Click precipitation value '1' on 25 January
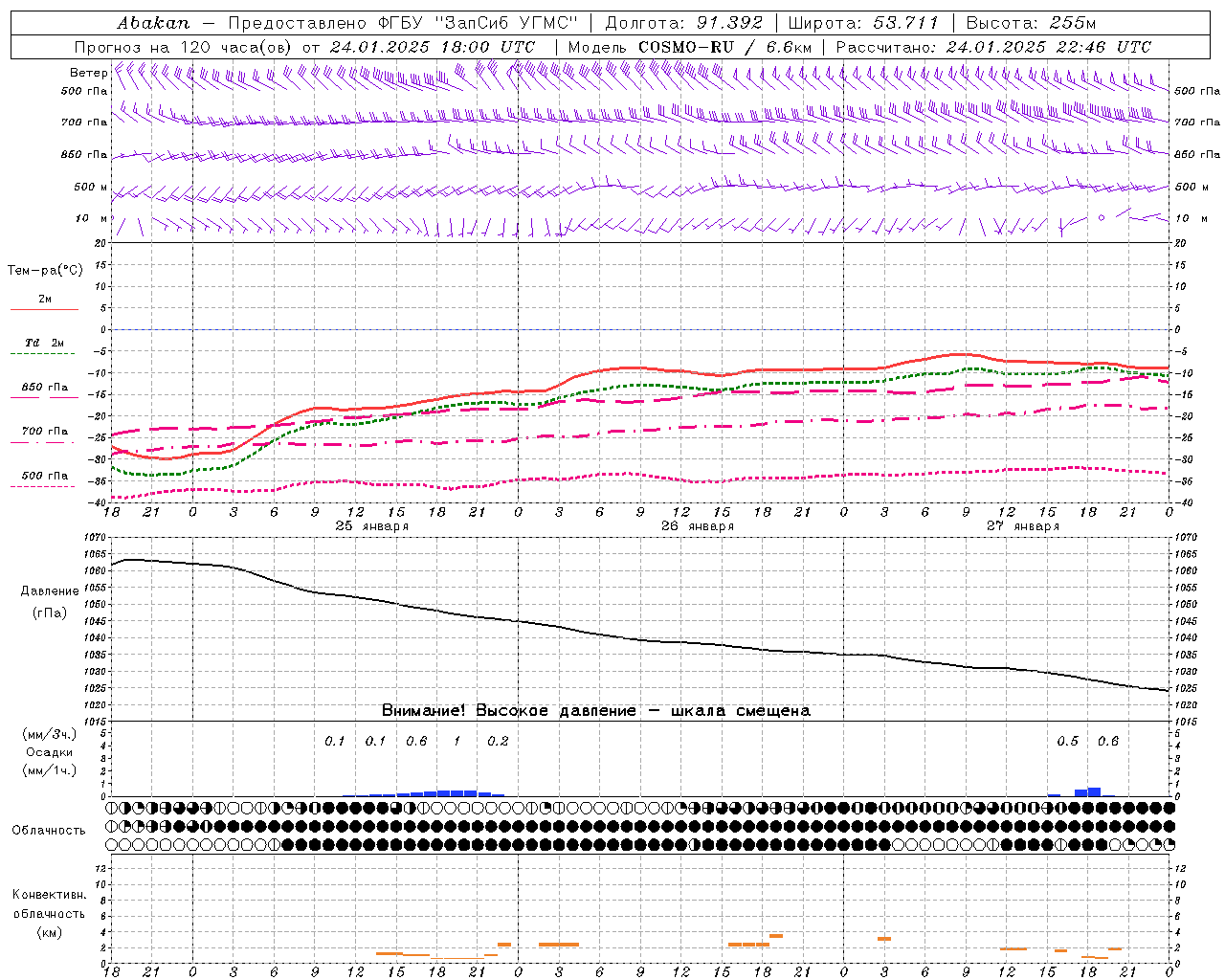 pos(457,742)
